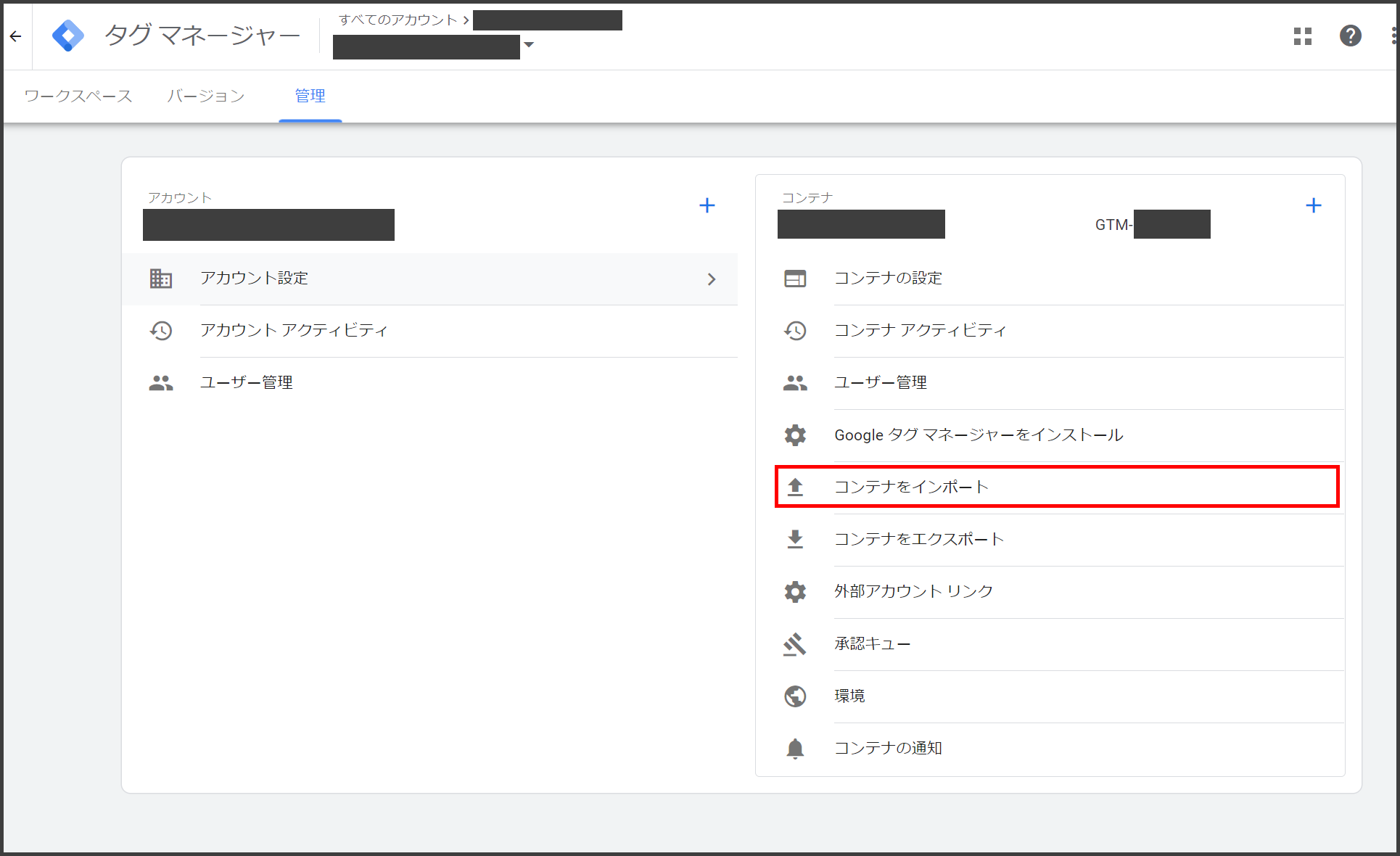Click the タグ マネージャー title
The width and height of the screenshot is (1400, 856).
pos(202,36)
